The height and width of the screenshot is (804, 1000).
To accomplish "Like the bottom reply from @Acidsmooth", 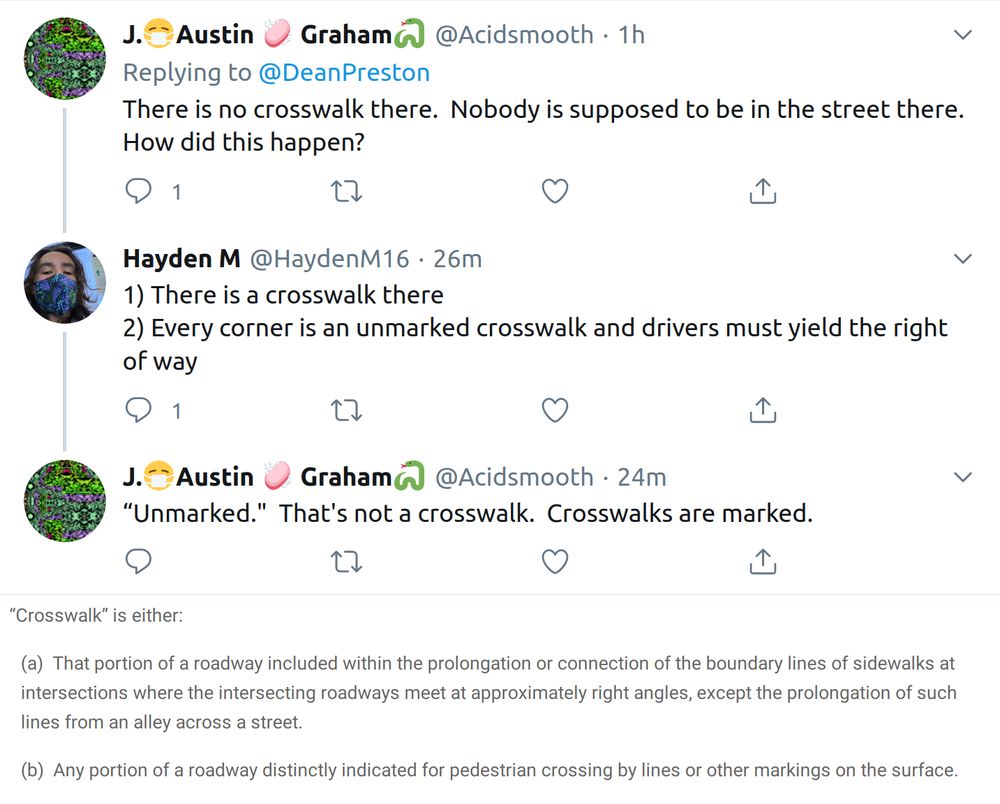I will pyautogui.click(x=555, y=561).
